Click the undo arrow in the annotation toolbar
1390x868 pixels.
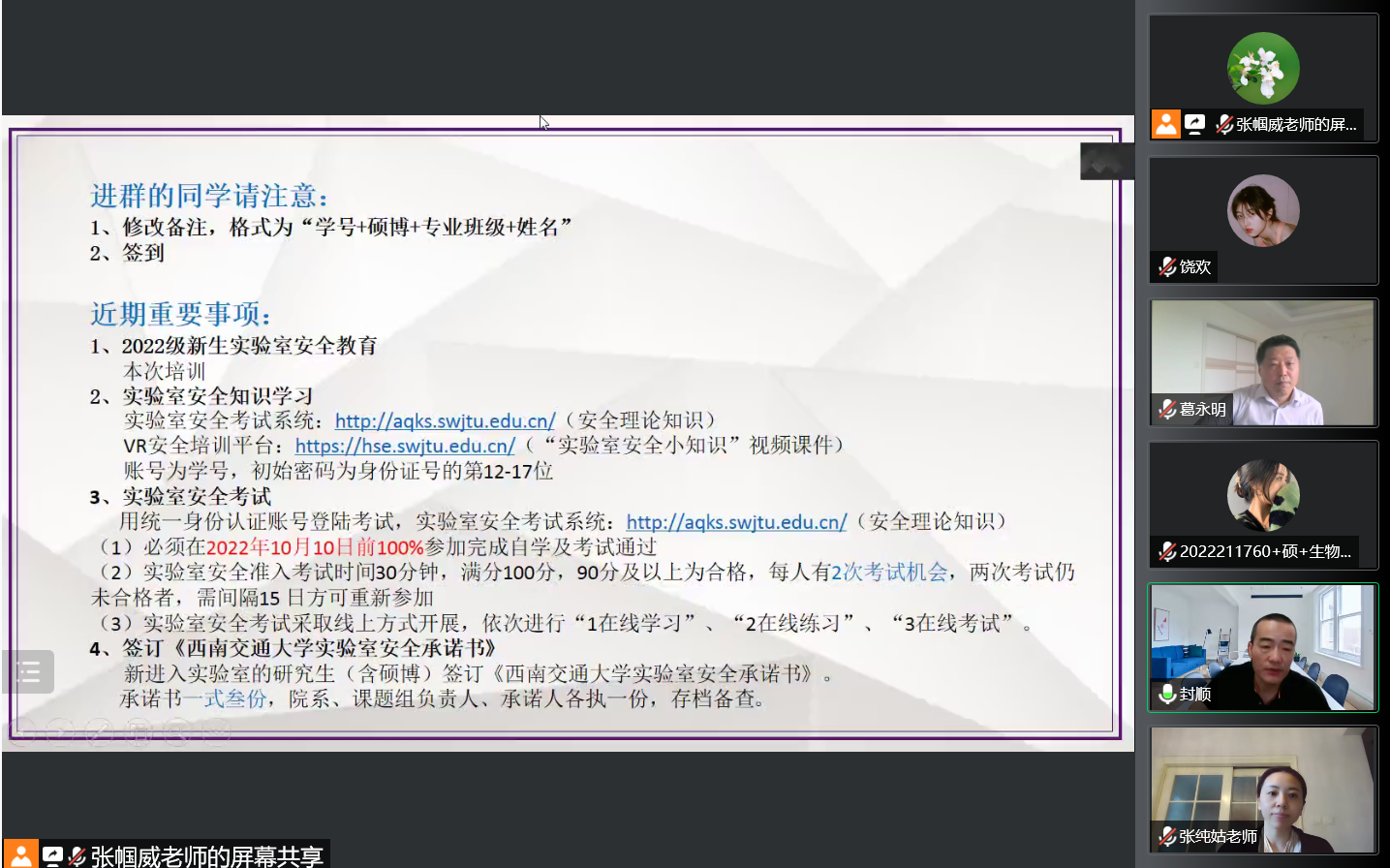(x=177, y=732)
